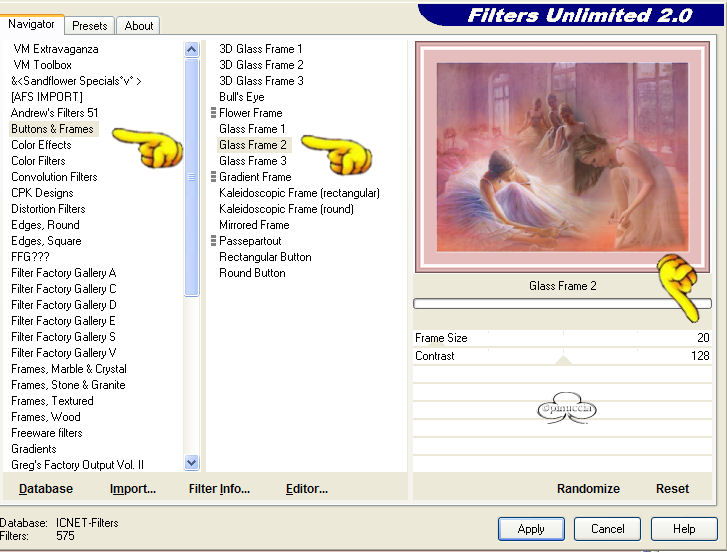Choose Passepartout filter
Image resolution: width=727 pixels, height=552 pixels.
coord(250,241)
